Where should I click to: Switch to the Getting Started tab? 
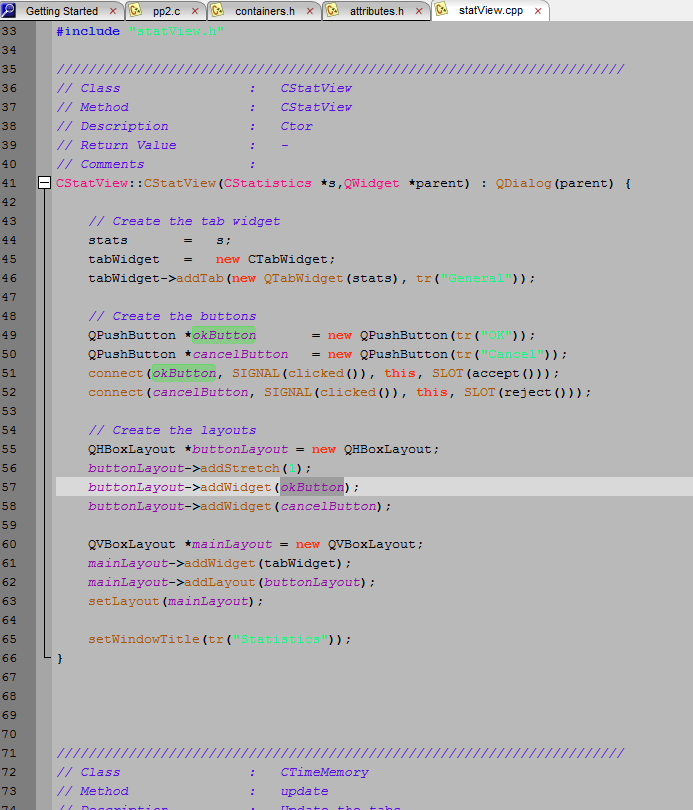(x=61, y=12)
